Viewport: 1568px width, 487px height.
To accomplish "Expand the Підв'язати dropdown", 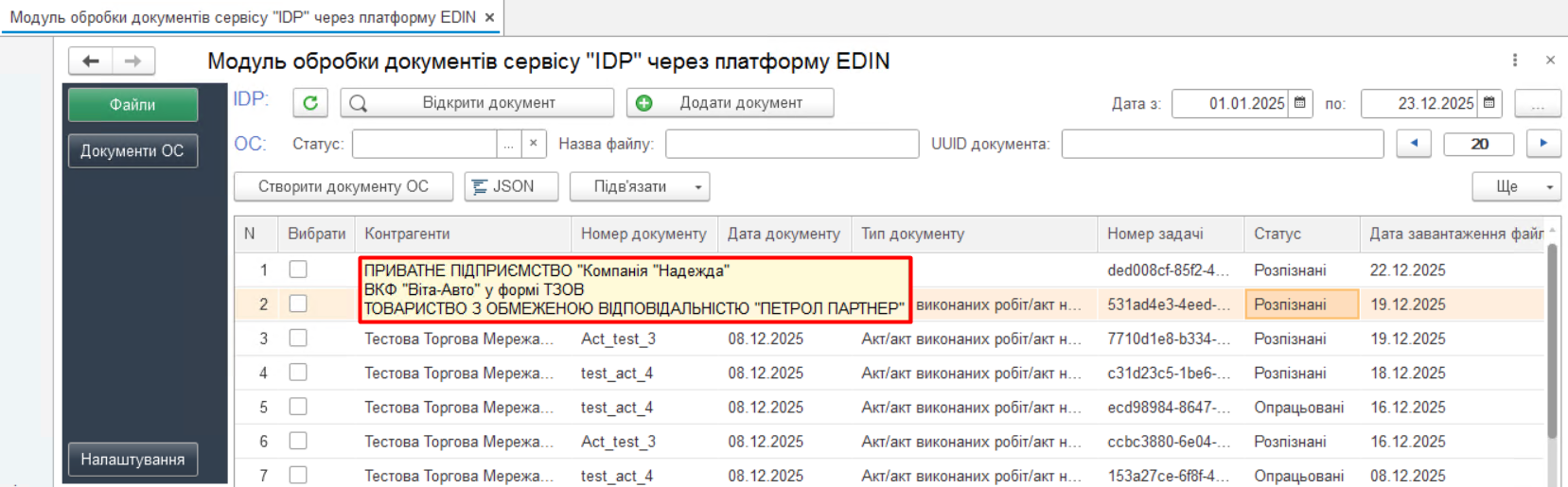I will pos(697,187).
